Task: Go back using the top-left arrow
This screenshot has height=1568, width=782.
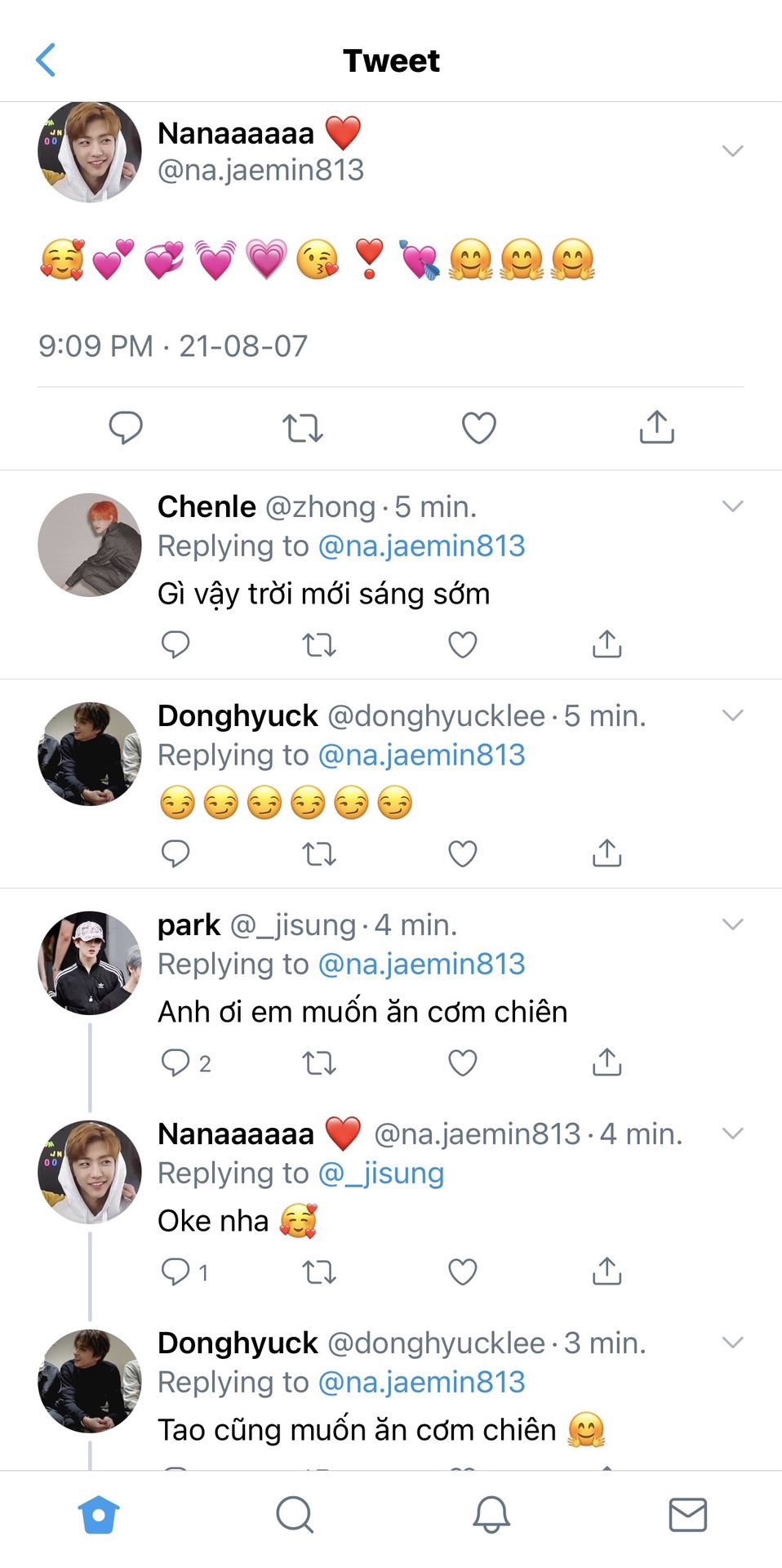Action: (x=47, y=60)
